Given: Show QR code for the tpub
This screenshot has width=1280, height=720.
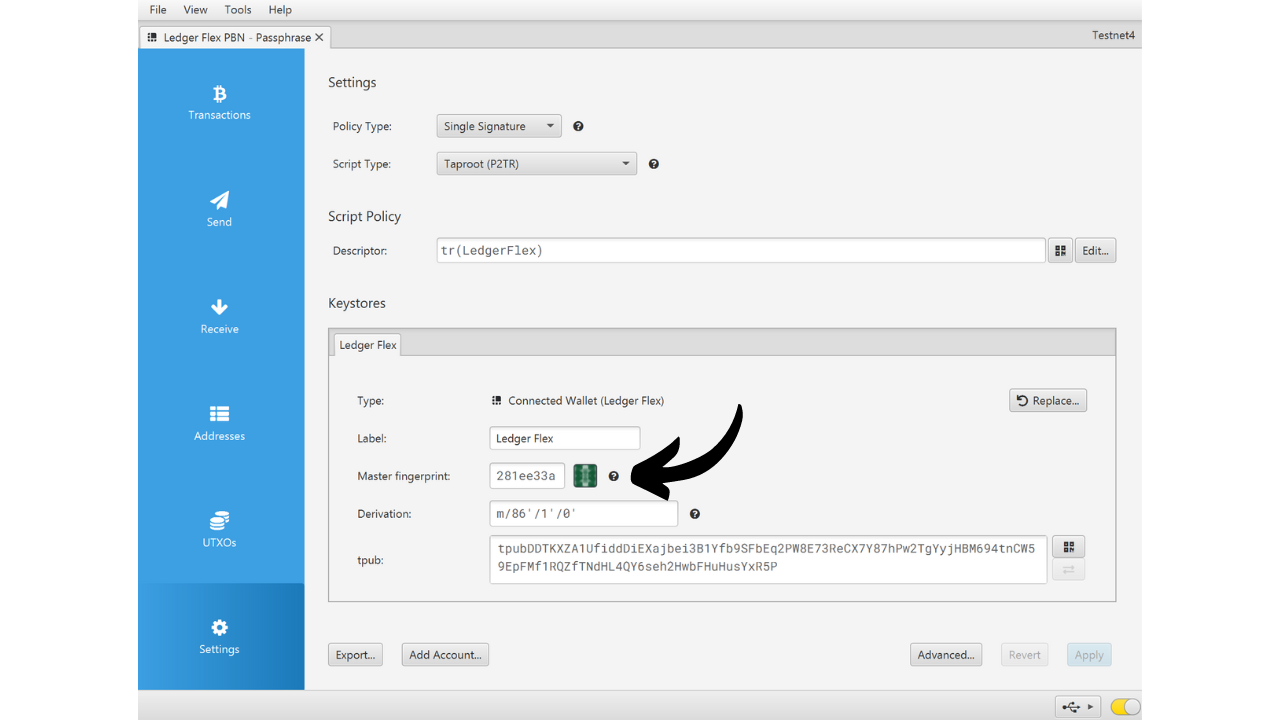Looking at the screenshot, I should pyautogui.click(x=1069, y=547).
